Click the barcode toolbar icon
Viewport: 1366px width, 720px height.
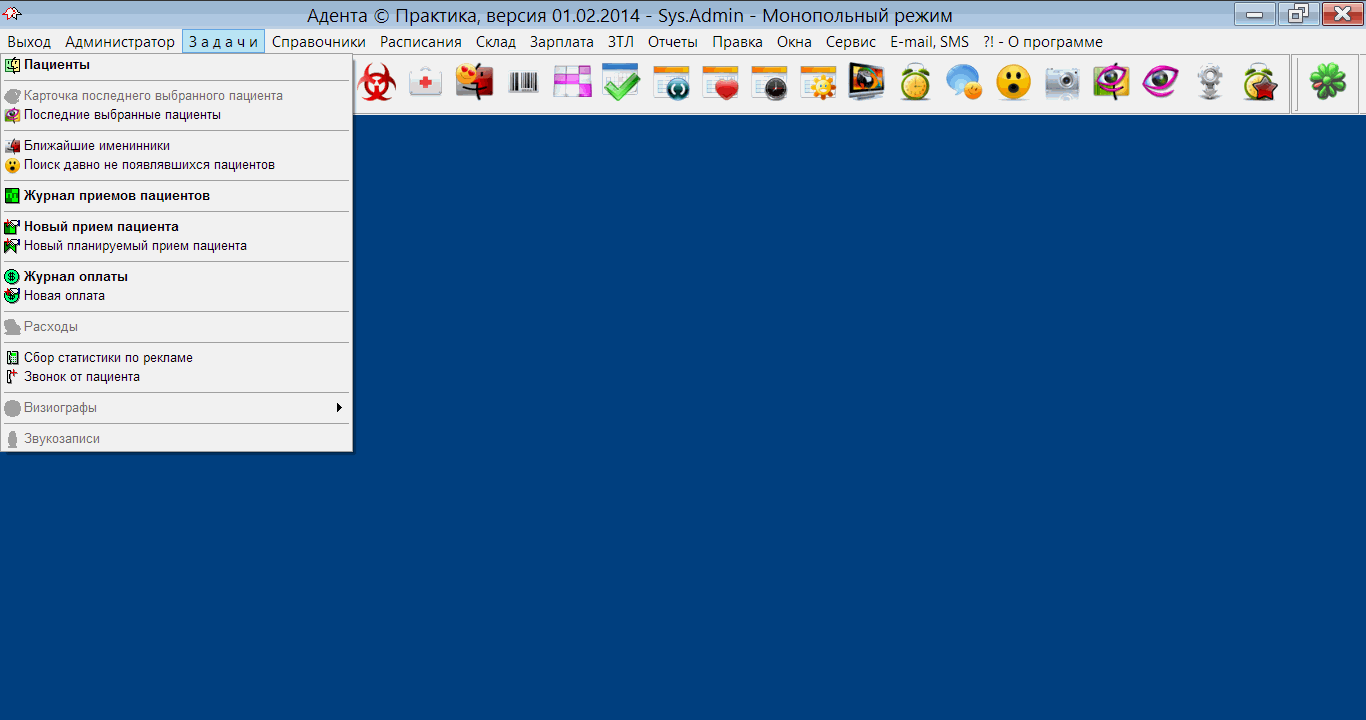click(x=523, y=82)
